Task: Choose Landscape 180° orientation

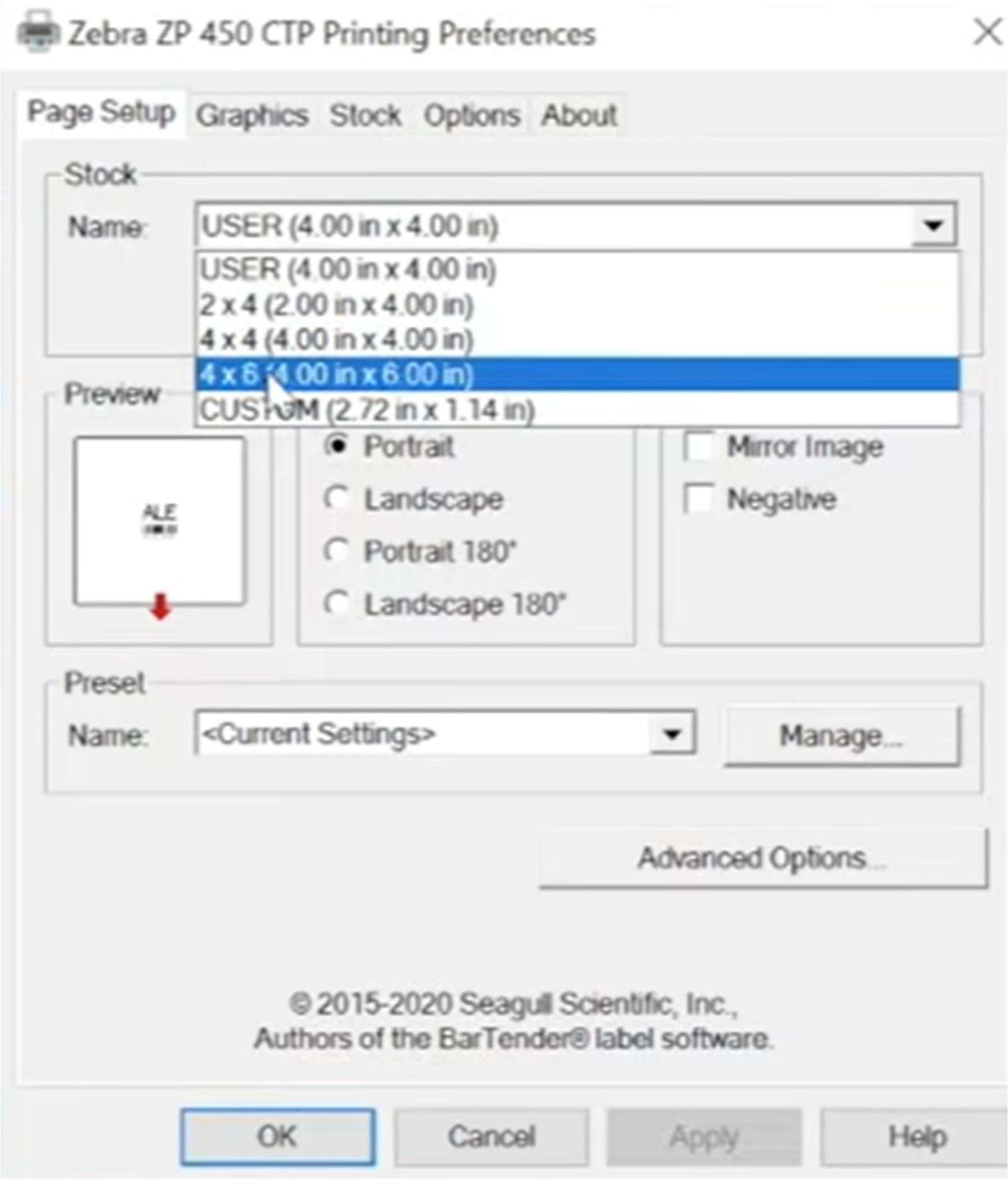Action: tap(445, 604)
